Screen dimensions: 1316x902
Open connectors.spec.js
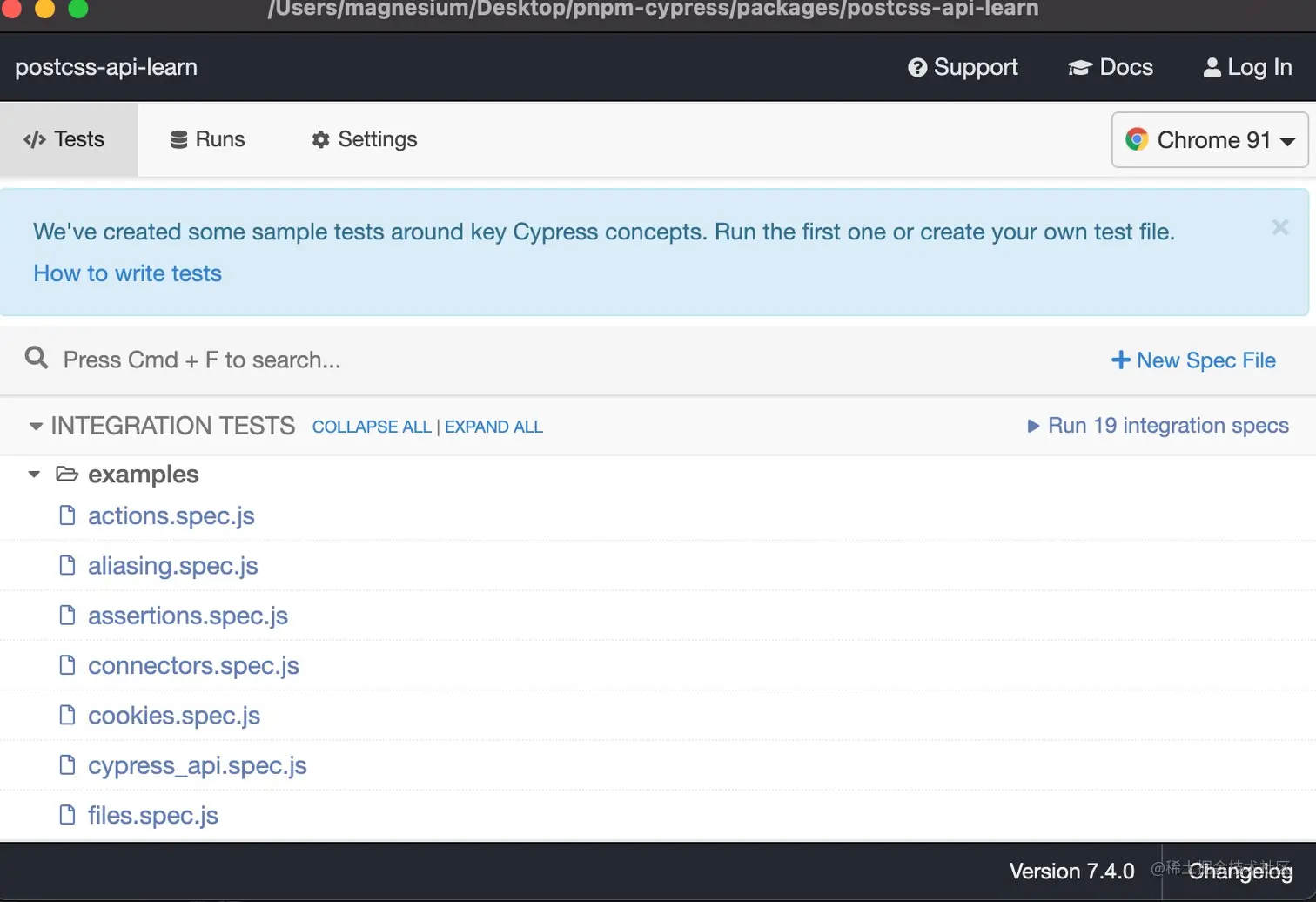click(193, 665)
